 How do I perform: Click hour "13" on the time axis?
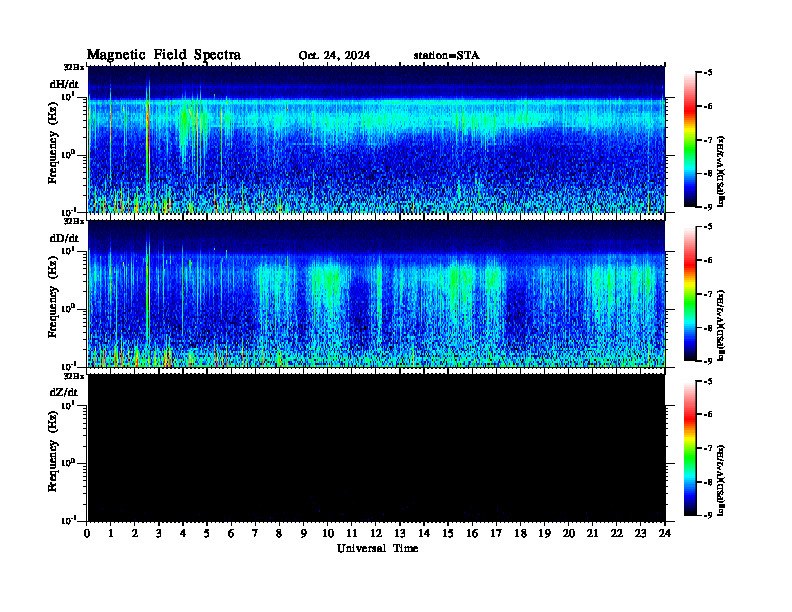tap(400, 534)
